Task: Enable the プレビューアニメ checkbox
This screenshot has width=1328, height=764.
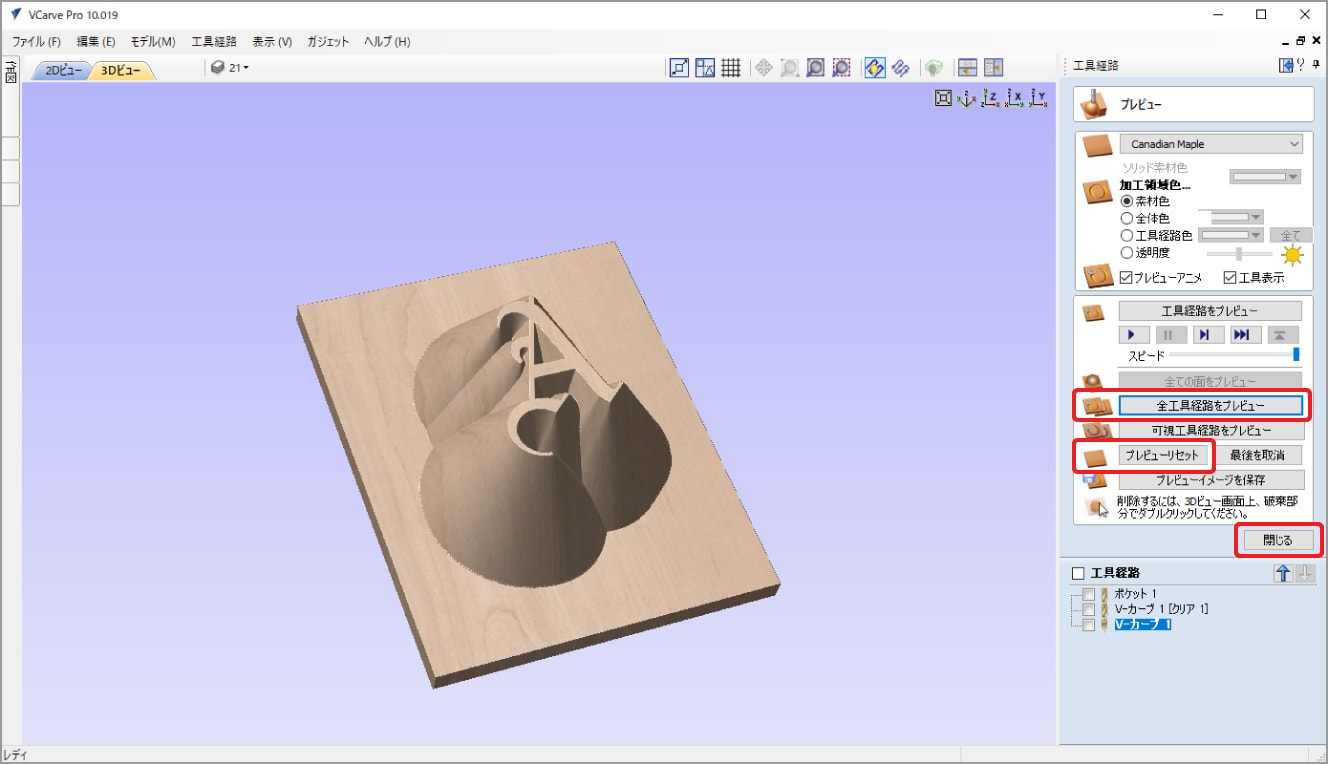Action: click(x=1127, y=278)
